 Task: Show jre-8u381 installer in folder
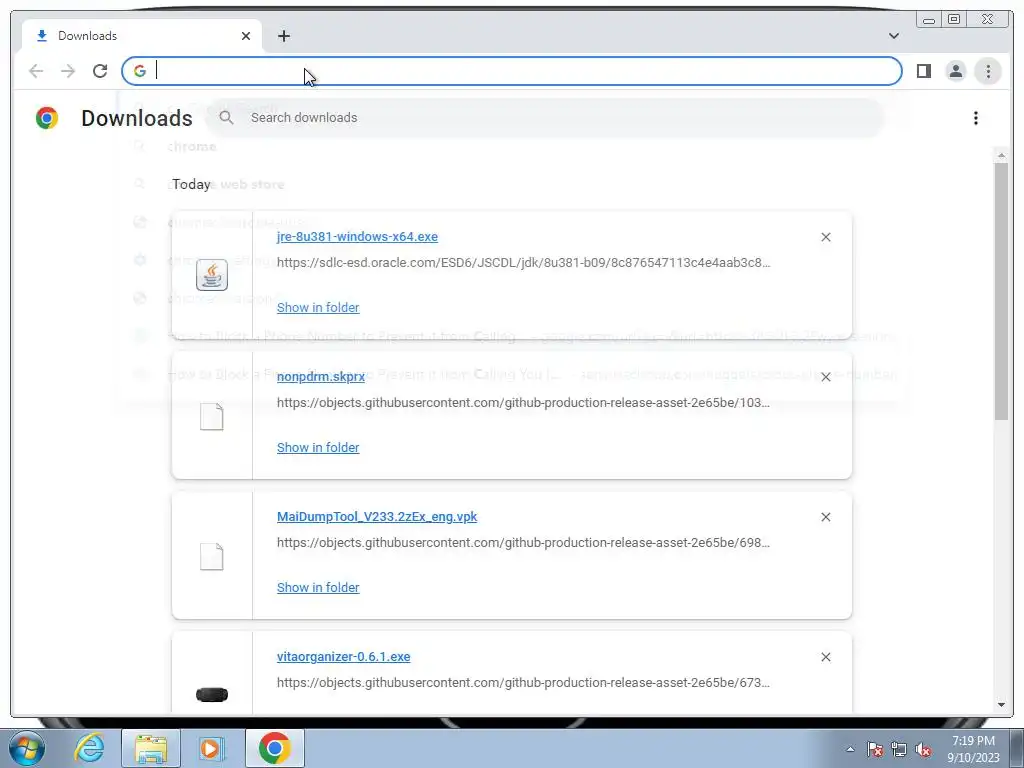318,308
